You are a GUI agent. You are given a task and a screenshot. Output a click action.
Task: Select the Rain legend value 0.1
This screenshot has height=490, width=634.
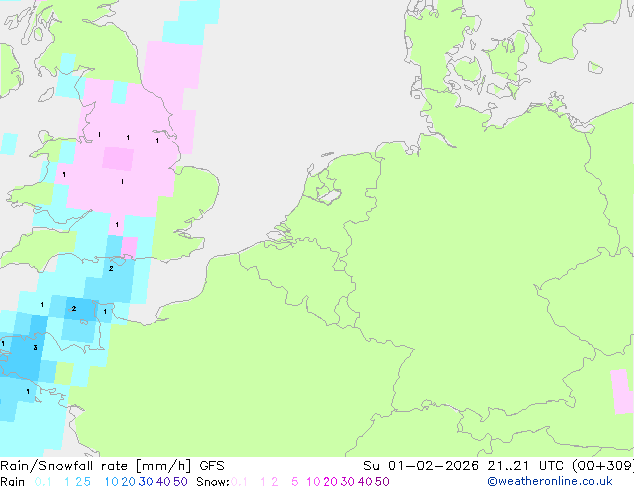(43, 482)
